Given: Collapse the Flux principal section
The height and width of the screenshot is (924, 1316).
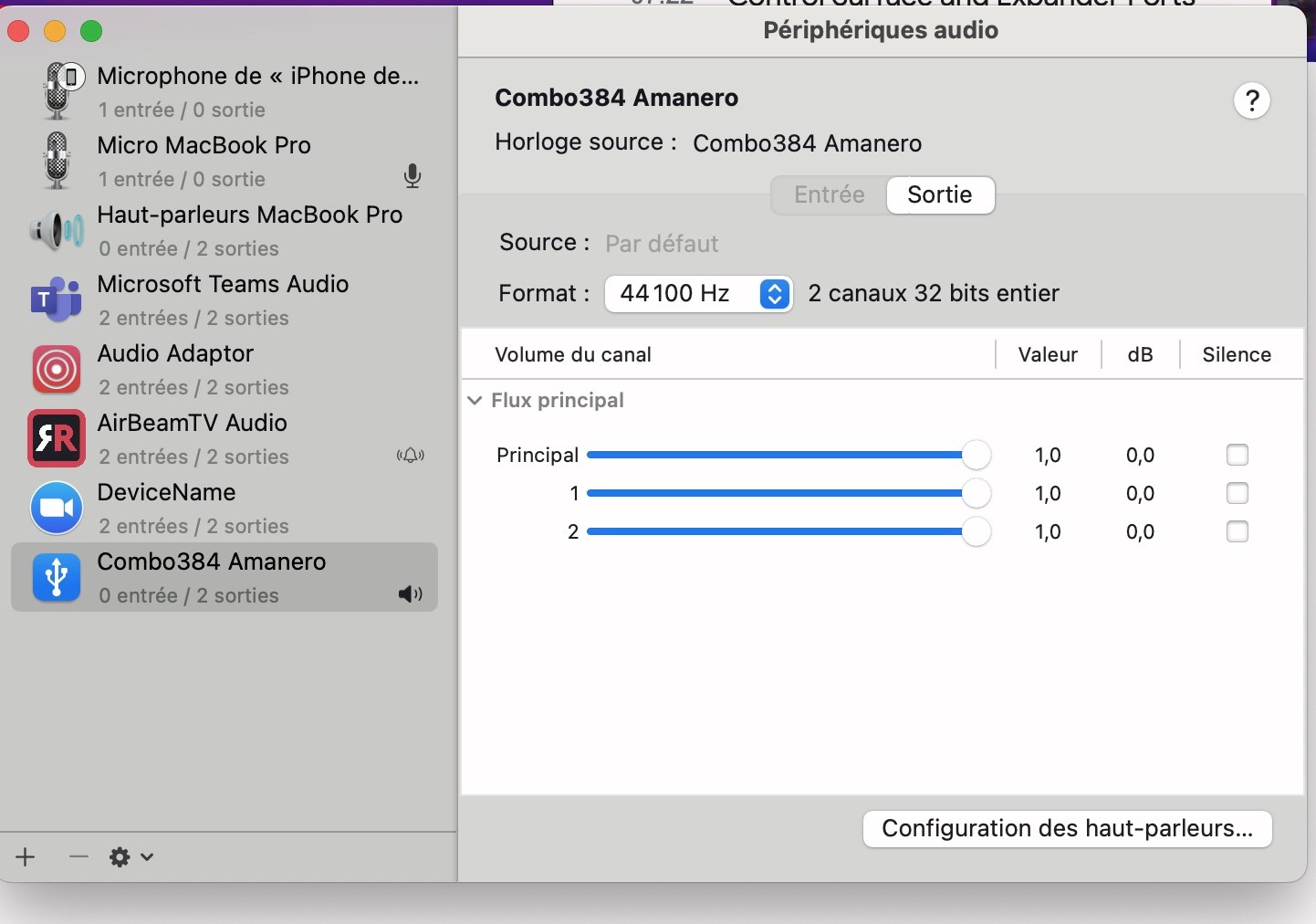Looking at the screenshot, I should tap(475, 400).
